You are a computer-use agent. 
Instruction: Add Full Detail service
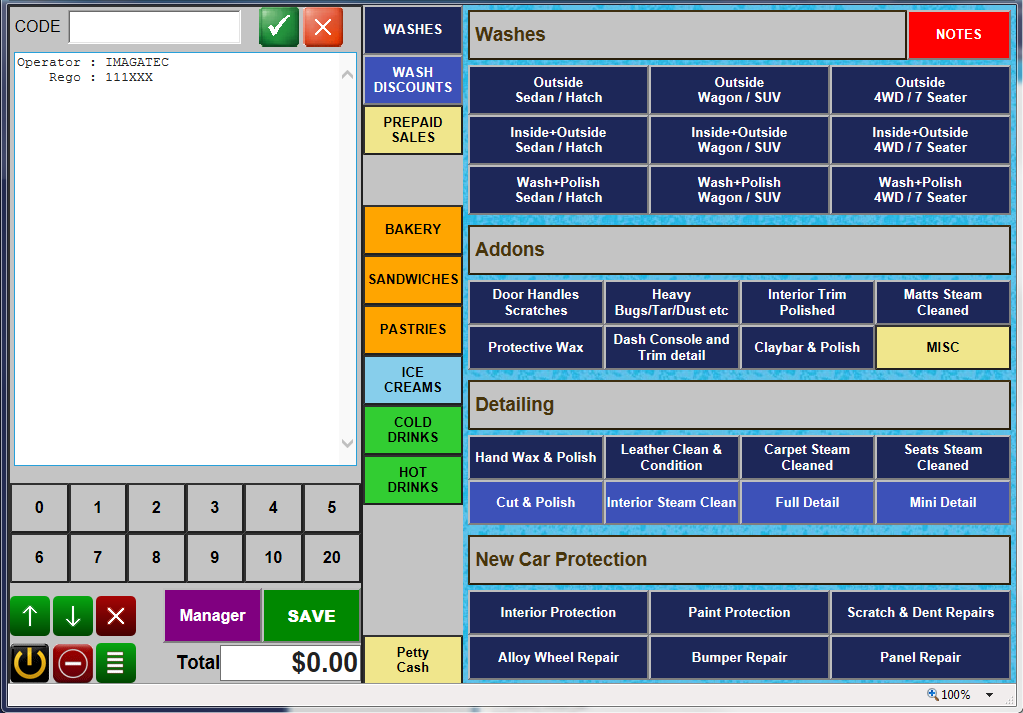pos(807,502)
